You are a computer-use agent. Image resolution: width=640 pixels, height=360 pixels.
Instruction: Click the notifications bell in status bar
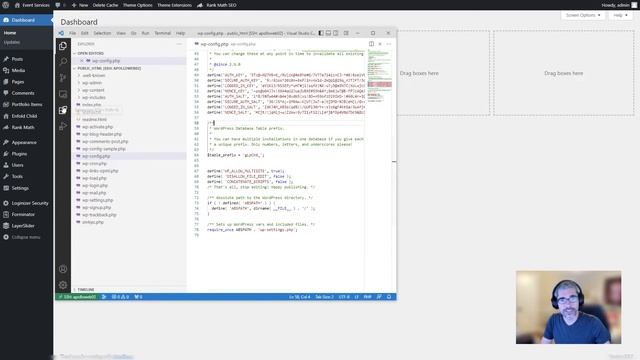389,297
